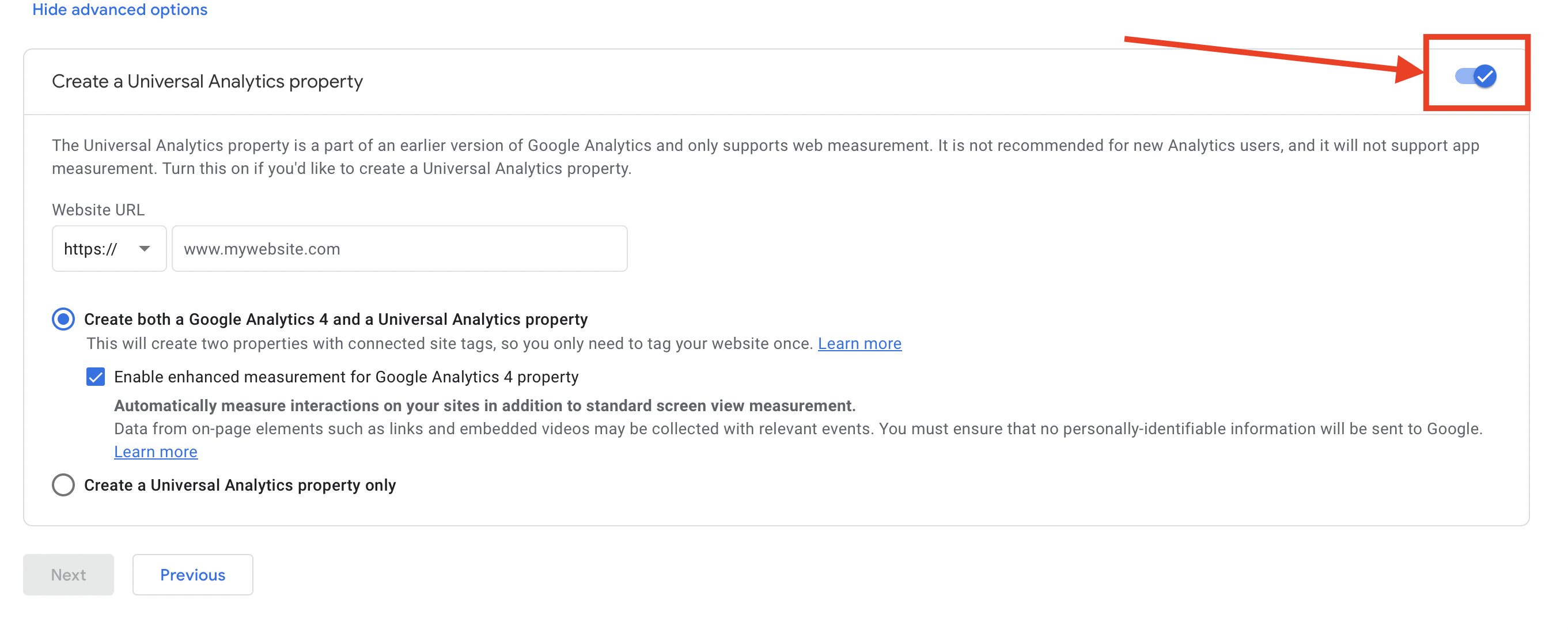Click the white checkmark inside enhanced measurement box
Viewport: 1568px width, 630px height.
[x=96, y=377]
